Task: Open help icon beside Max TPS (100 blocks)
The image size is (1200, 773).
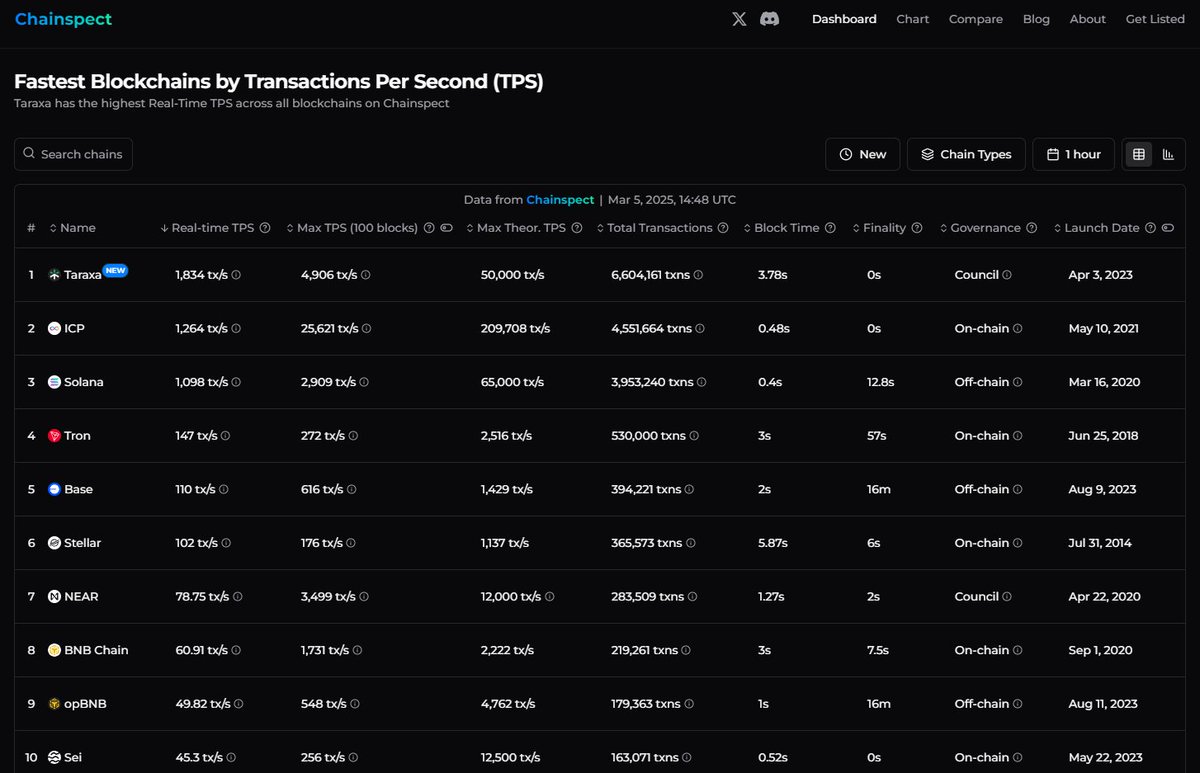Action: (429, 228)
